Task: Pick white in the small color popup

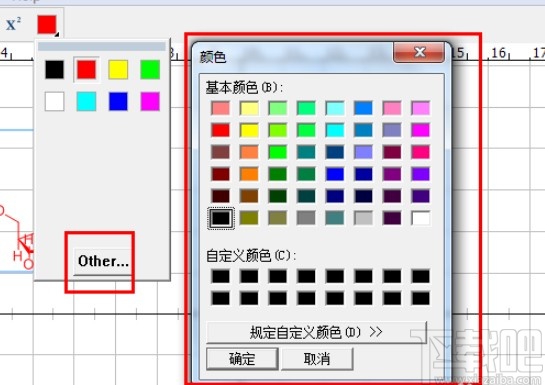Action: pos(55,101)
